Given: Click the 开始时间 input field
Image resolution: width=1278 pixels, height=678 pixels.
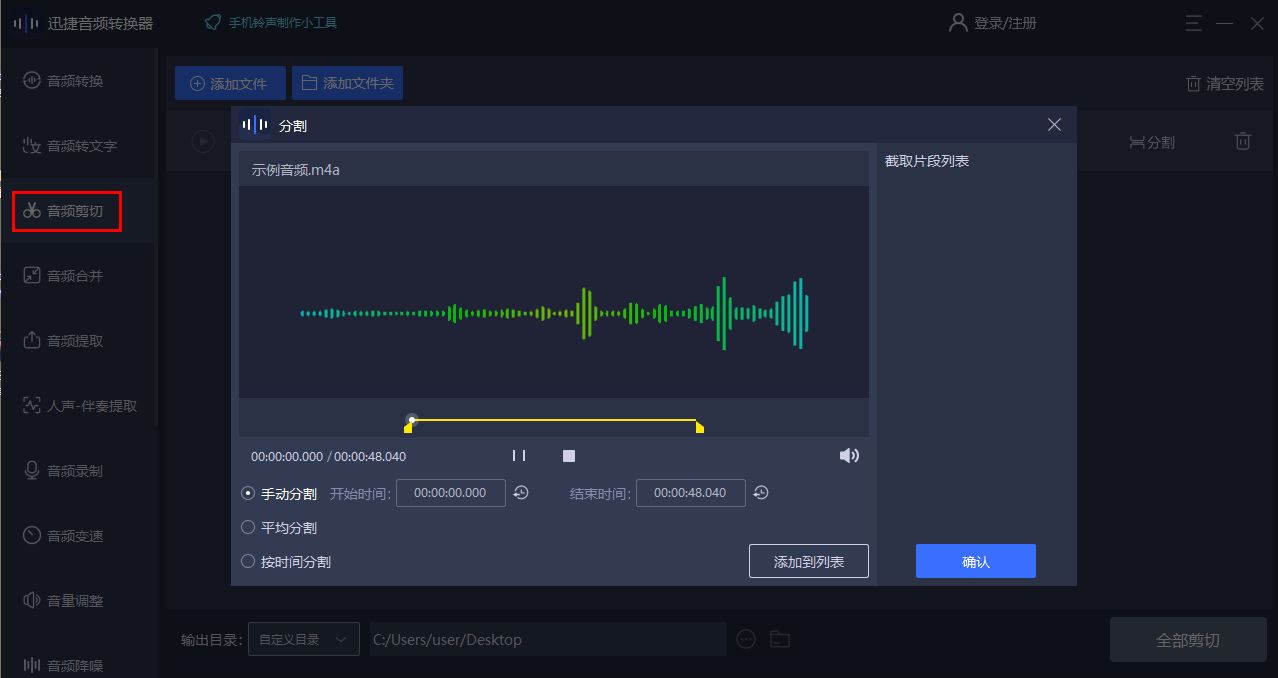Looking at the screenshot, I should [x=451, y=493].
